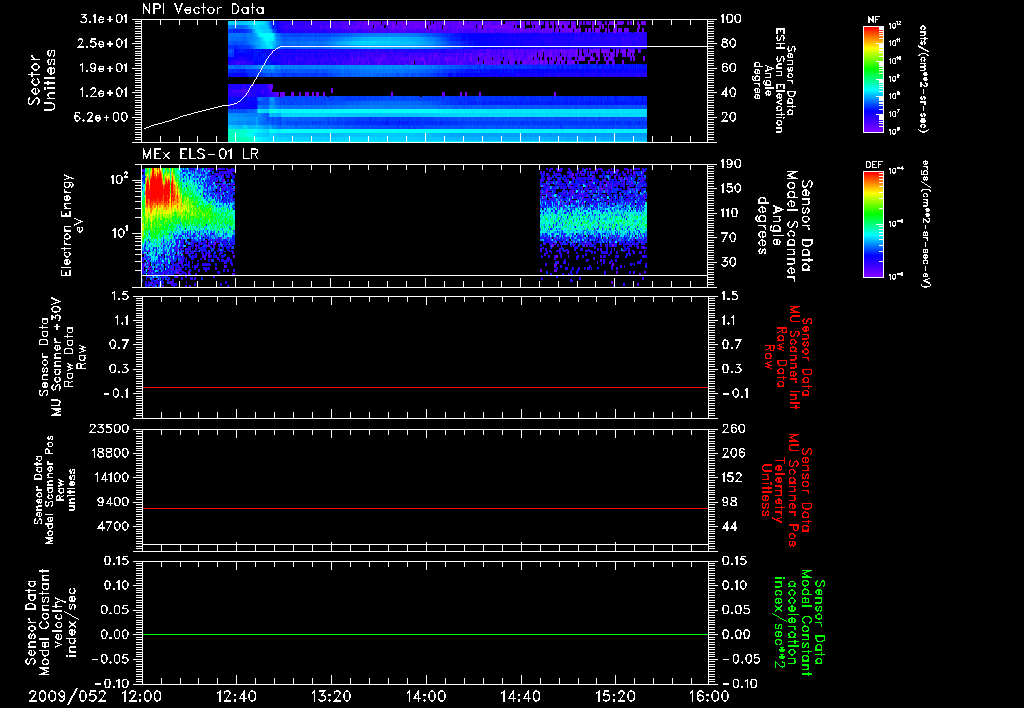The width and height of the screenshot is (1024, 708).
Task: Click the Electron Energy eV axis label
Action: [74, 225]
